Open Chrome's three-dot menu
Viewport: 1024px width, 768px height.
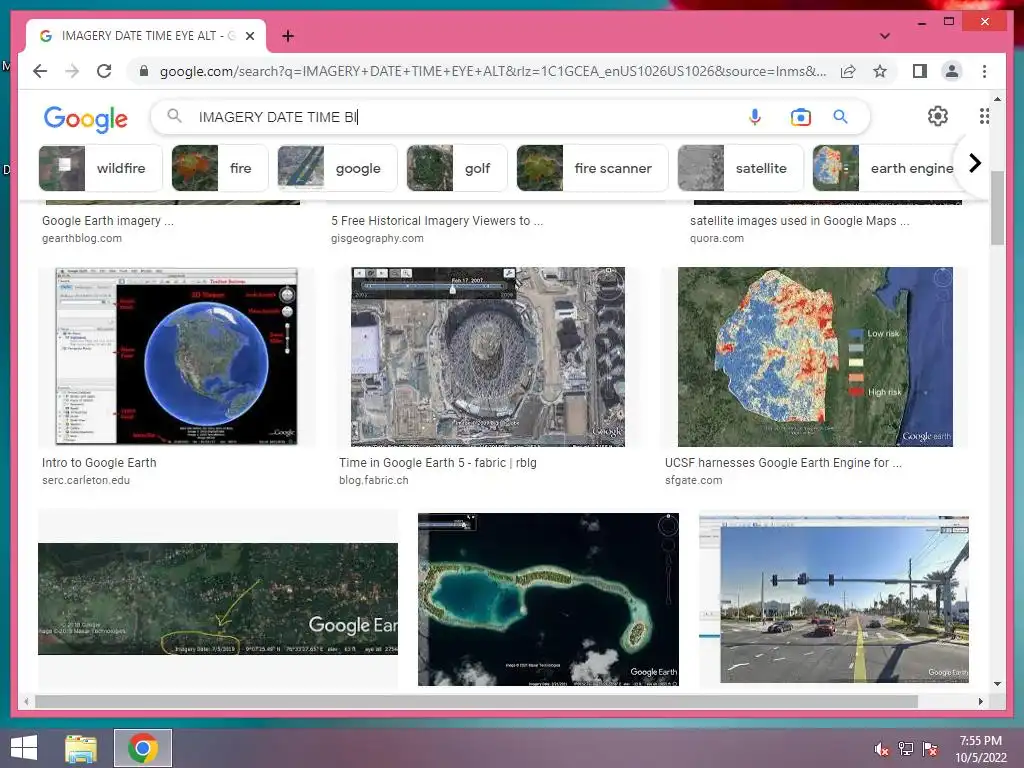(984, 71)
